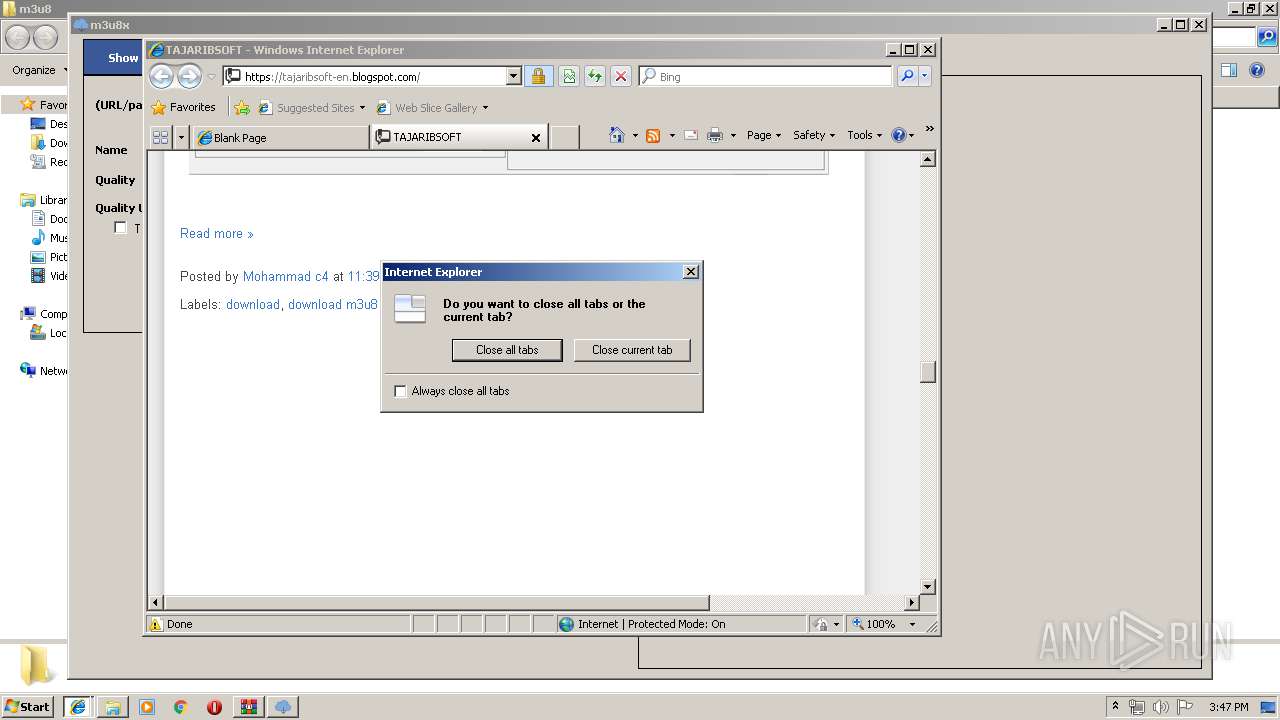
Task: Expand the Home button dropdown arrow
Action: 635,135
